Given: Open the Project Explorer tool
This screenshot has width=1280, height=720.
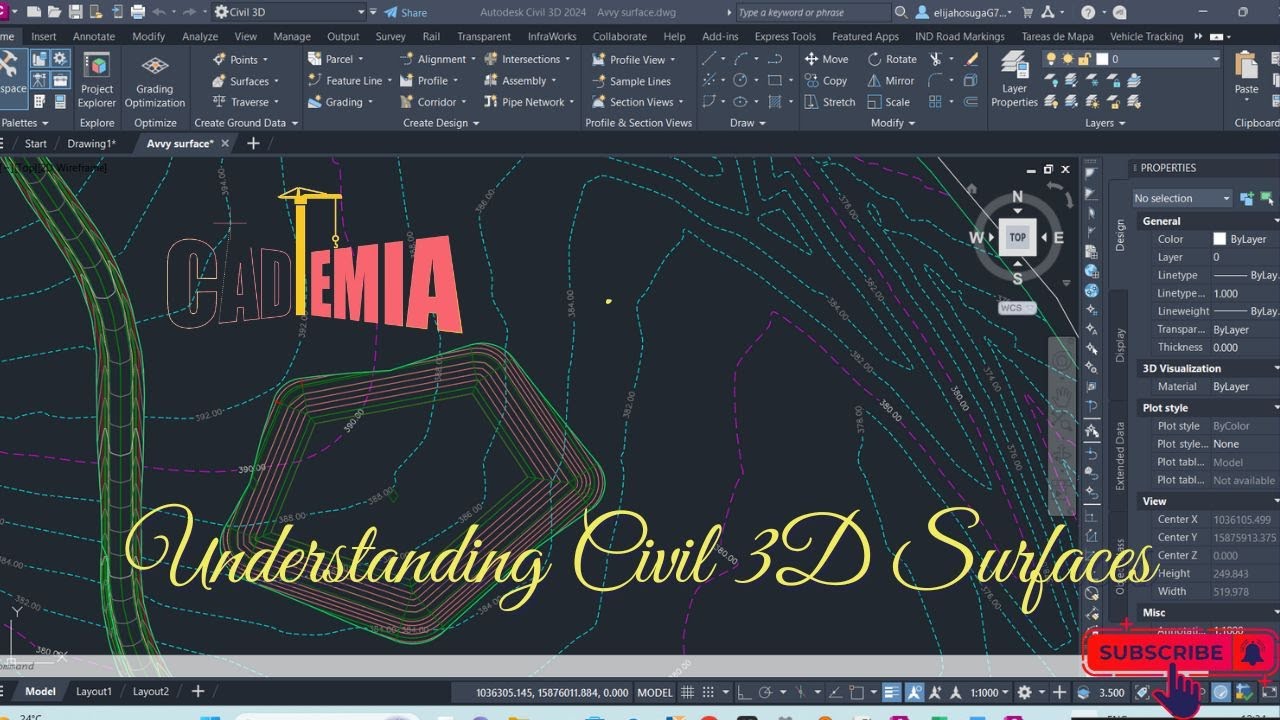Looking at the screenshot, I should point(97,80).
